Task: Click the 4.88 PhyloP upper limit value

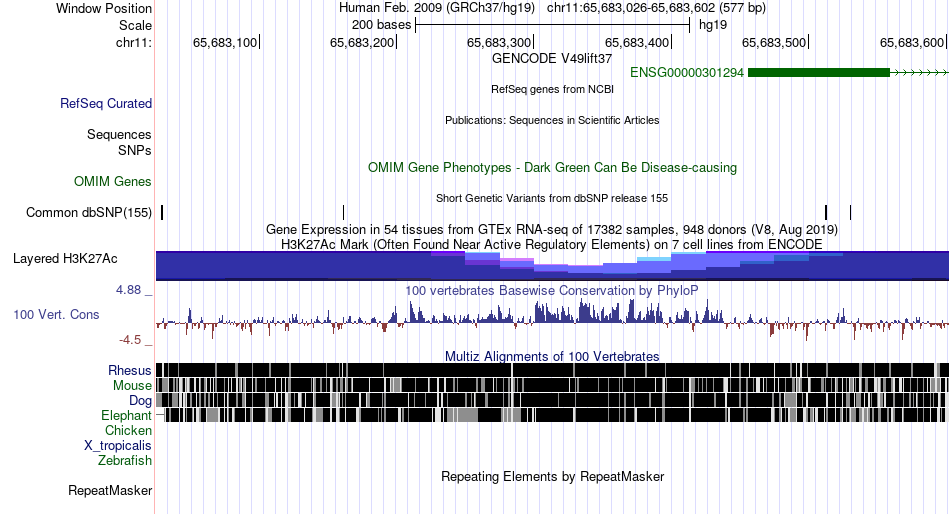Action: (128, 290)
